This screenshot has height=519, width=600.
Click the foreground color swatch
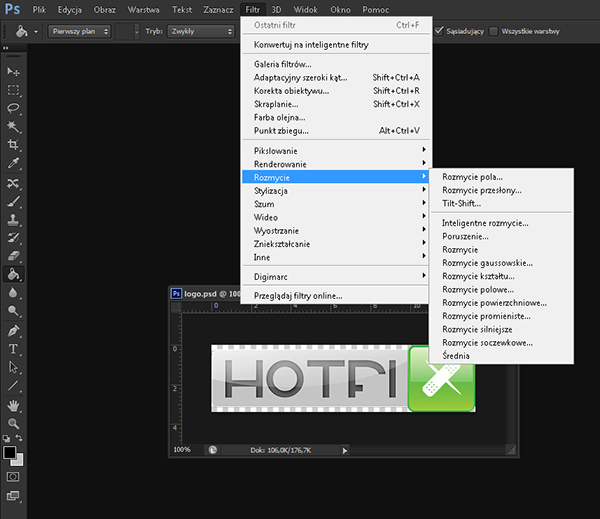[x=9, y=452]
